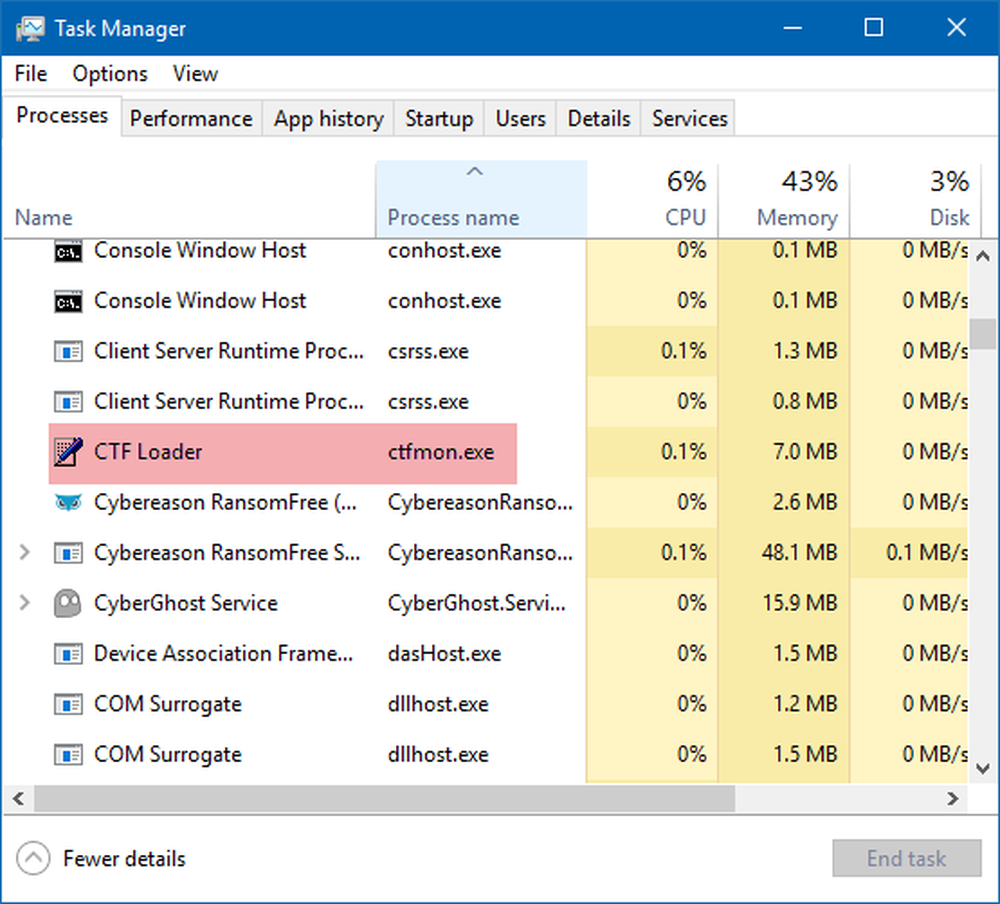The height and width of the screenshot is (904, 1000).
Task: Switch to the Performance tab
Action: 191,119
